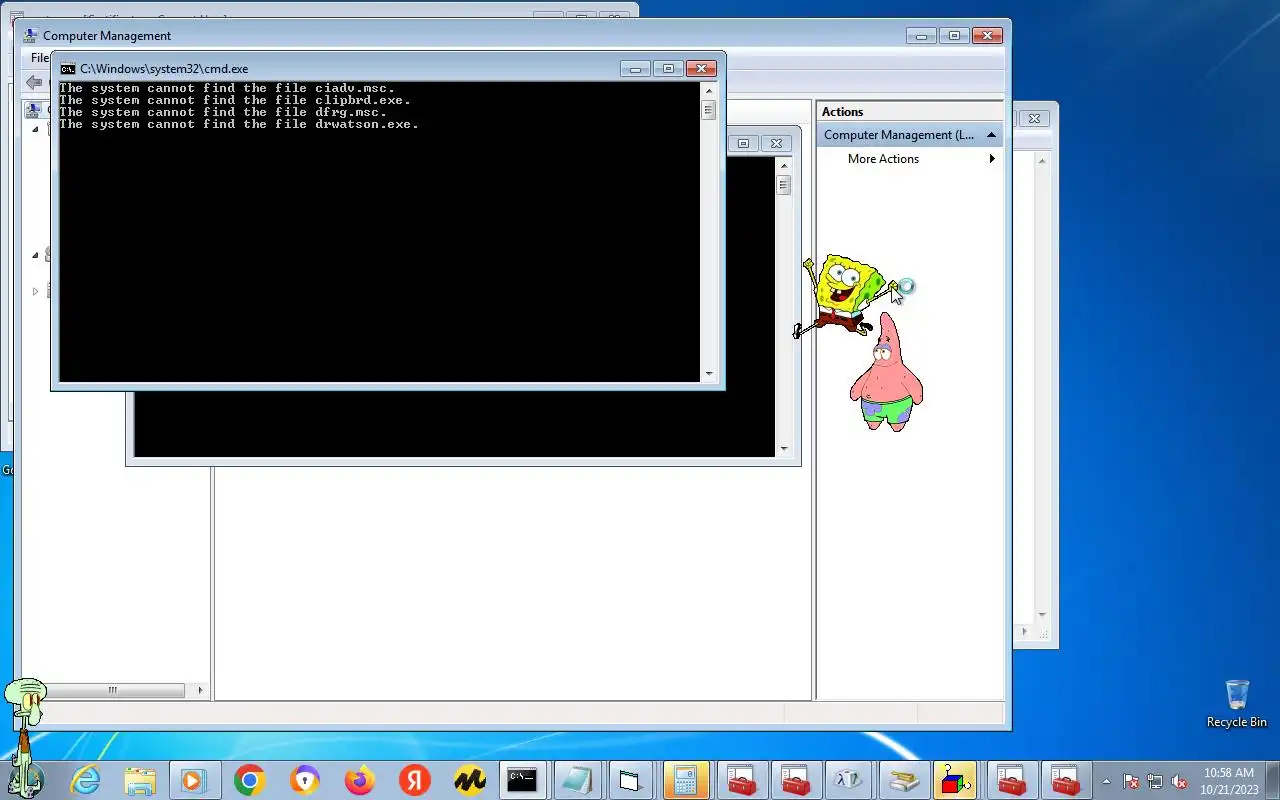Viewport: 1280px width, 800px height.
Task: Maximize the Computer Management window
Action: click(954, 35)
